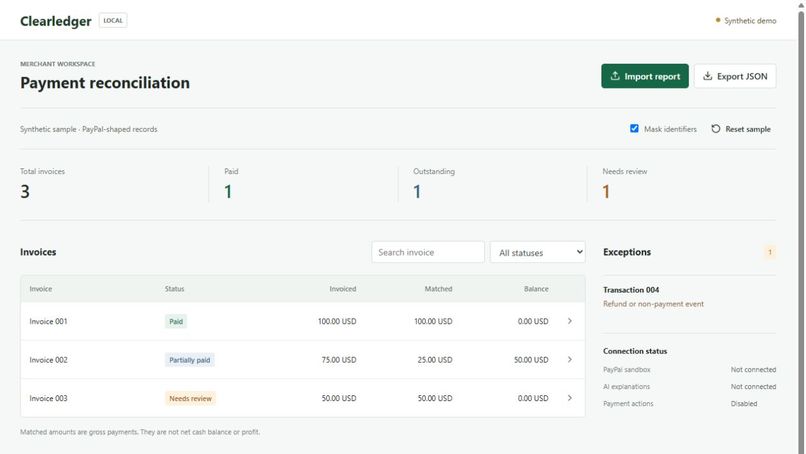This screenshot has height=454, width=806.
Task: Click the Paid stat card label
Action: (x=231, y=171)
